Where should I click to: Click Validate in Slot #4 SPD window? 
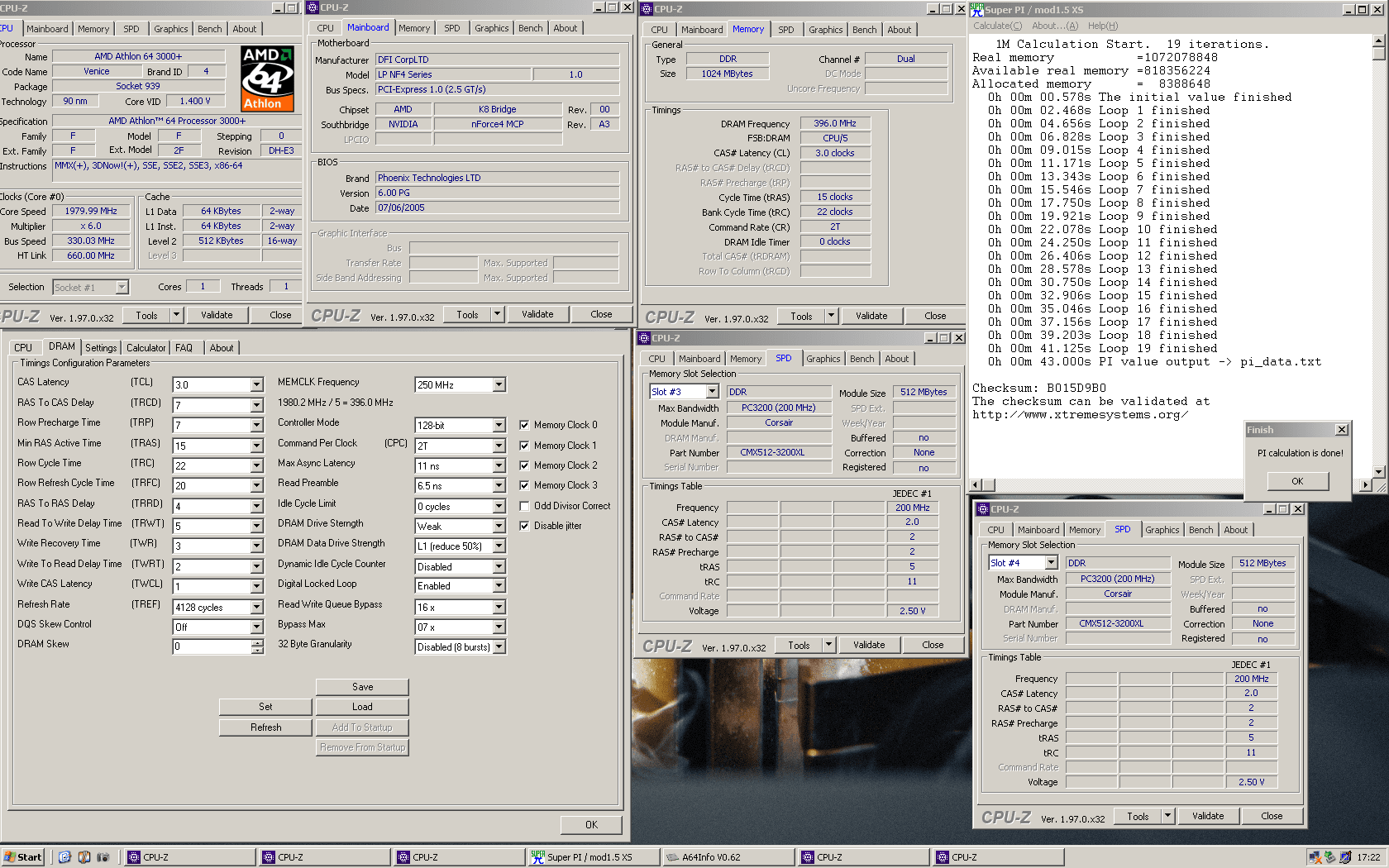[x=1208, y=816]
